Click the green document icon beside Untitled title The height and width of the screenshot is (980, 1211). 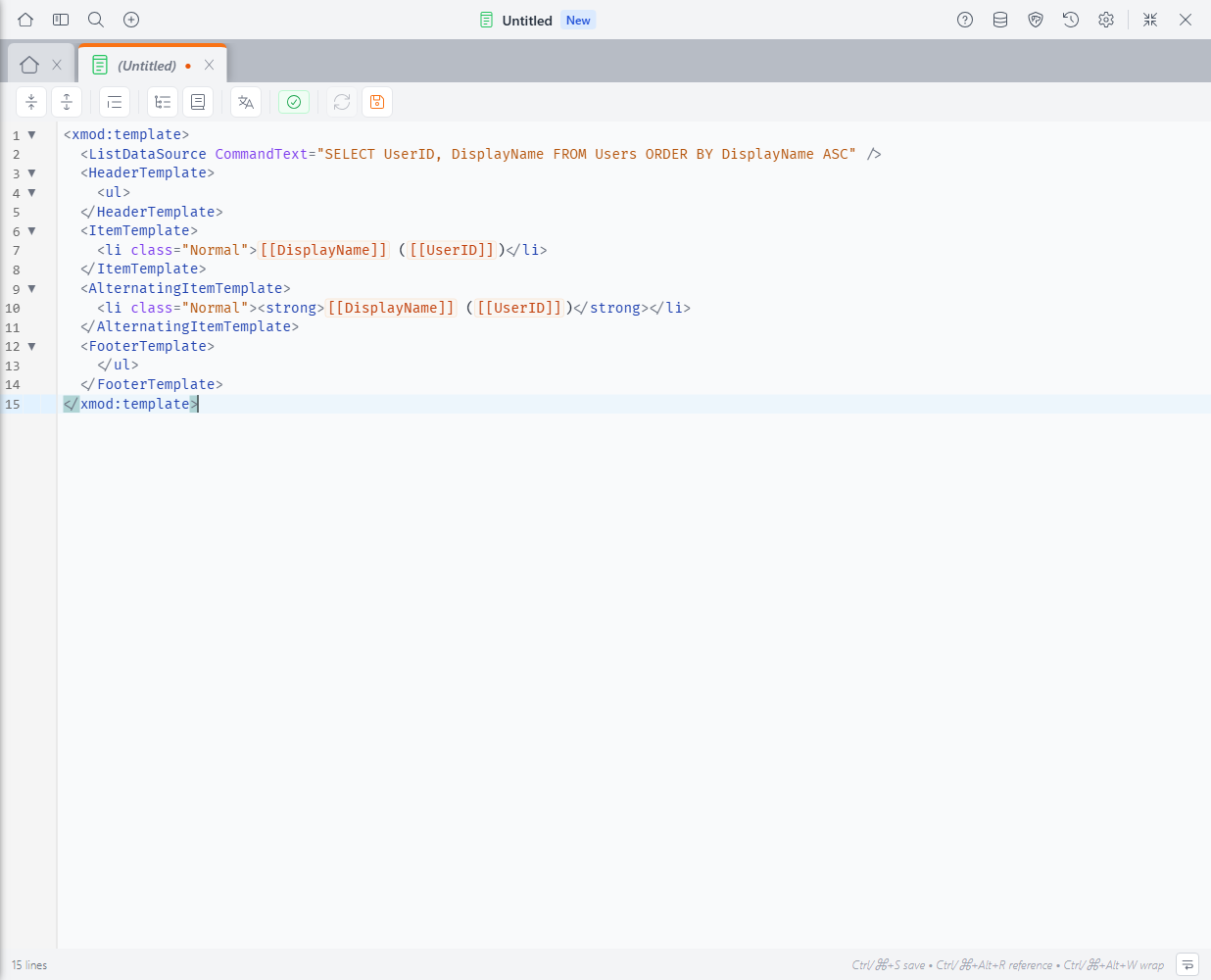487,20
